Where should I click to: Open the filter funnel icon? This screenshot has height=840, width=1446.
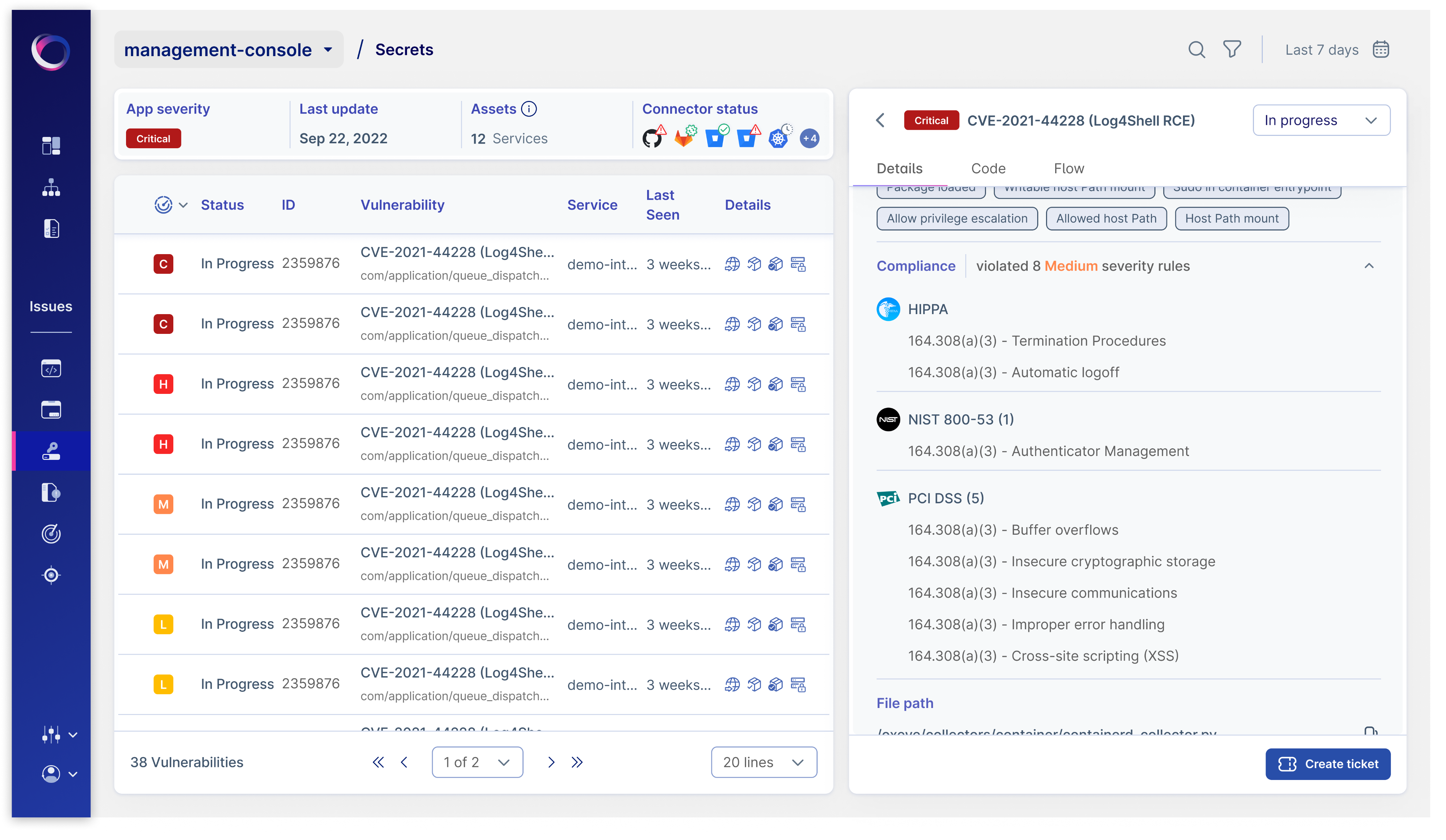tap(1232, 49)
